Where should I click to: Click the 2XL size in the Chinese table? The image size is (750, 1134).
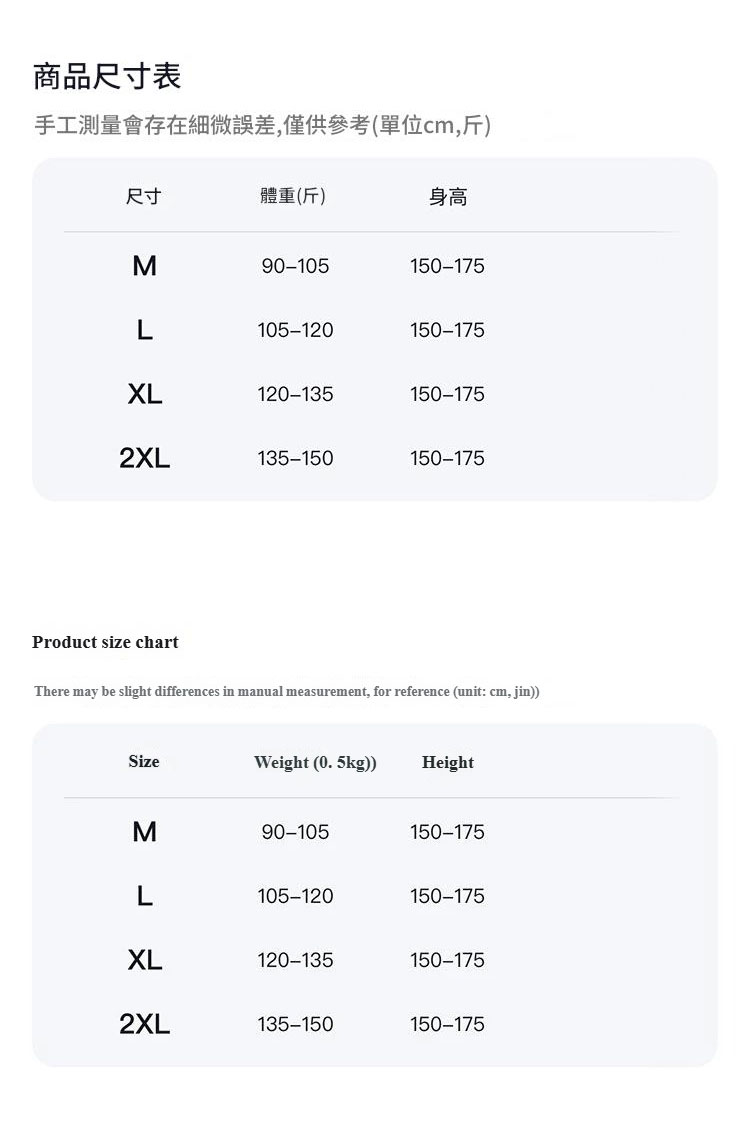coord(145,458)
